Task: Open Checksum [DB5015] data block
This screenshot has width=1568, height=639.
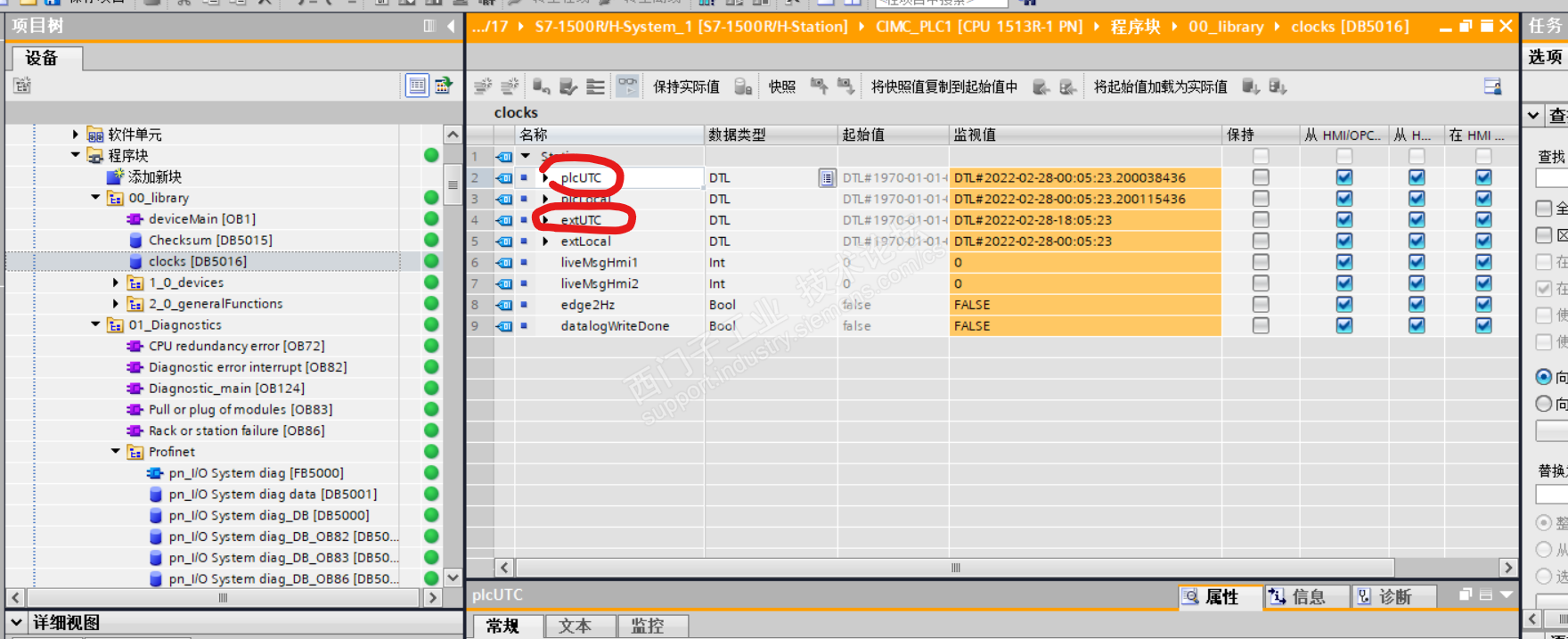Action: tap(210, 241)
